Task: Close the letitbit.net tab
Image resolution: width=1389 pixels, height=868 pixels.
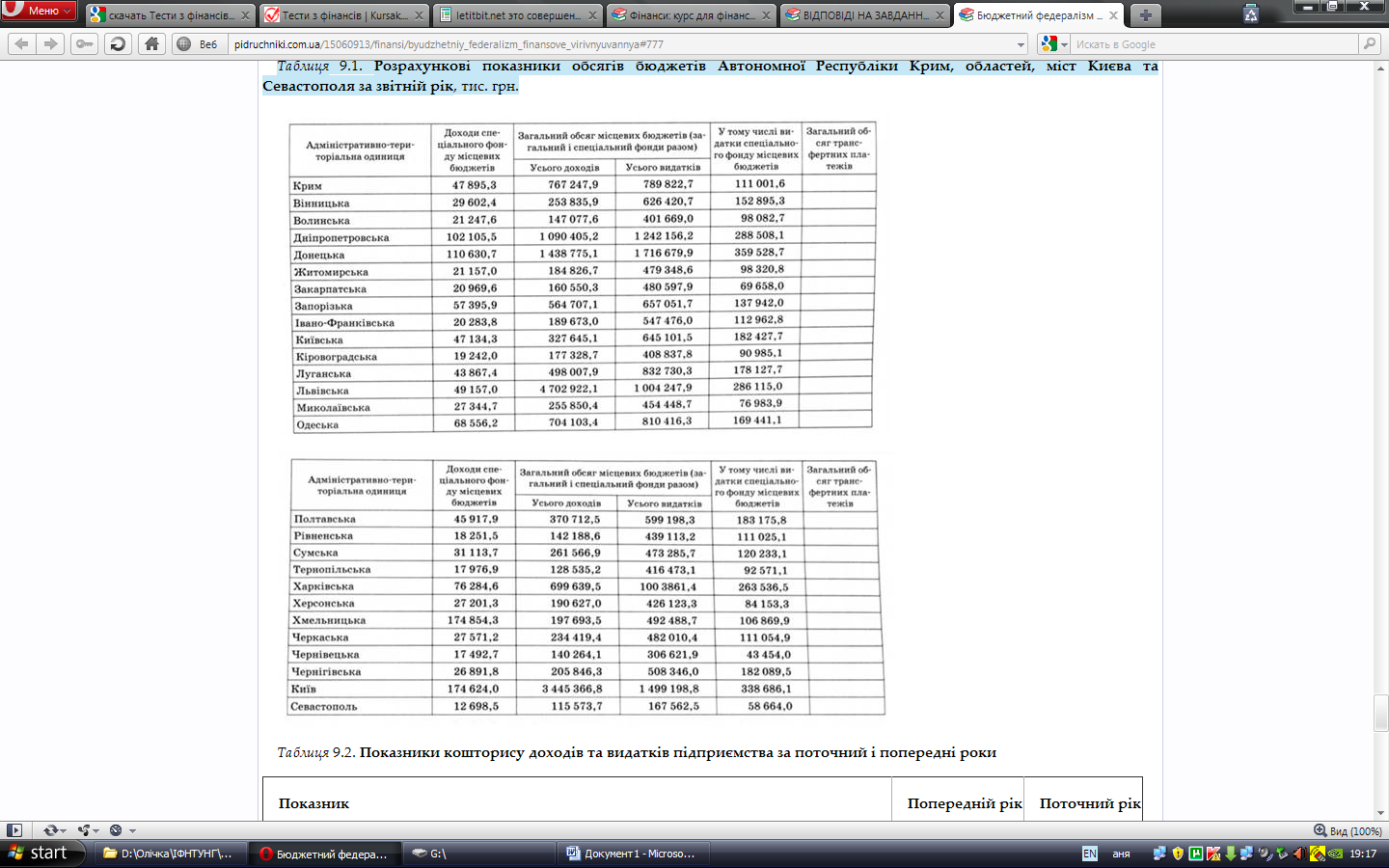Action: click(592, 15)
